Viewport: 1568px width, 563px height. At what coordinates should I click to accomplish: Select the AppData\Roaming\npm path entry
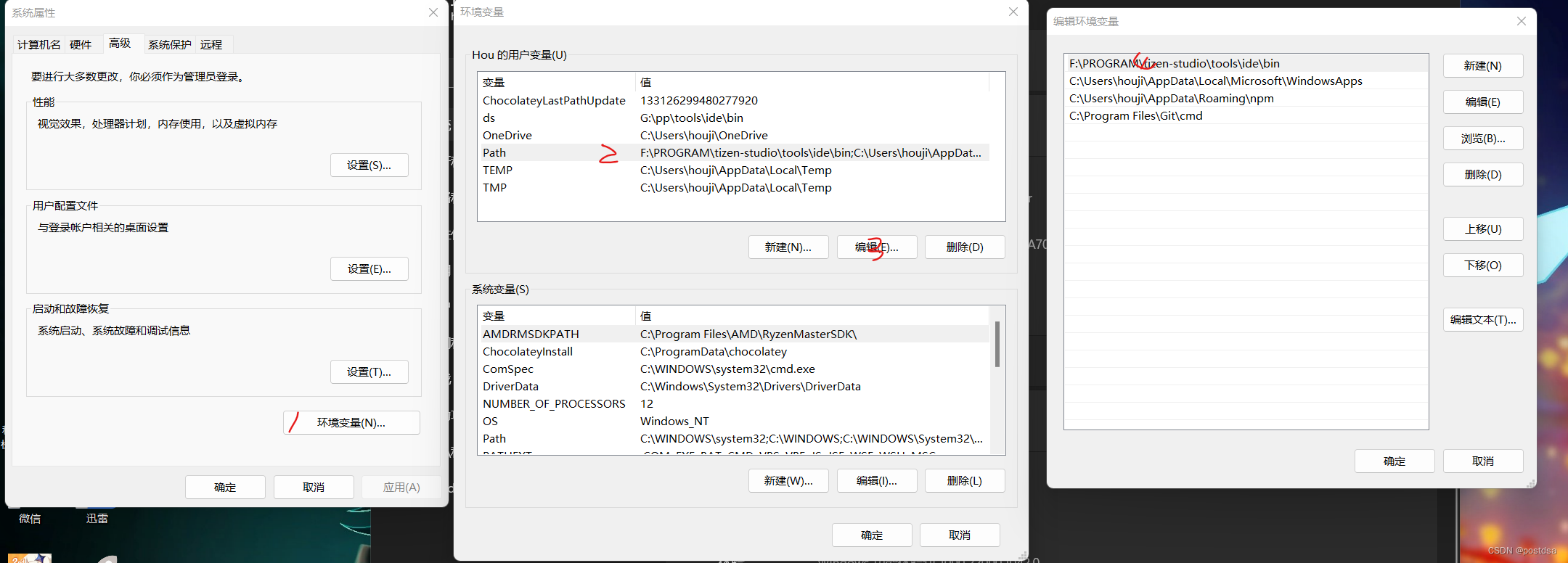(1246, 98)
